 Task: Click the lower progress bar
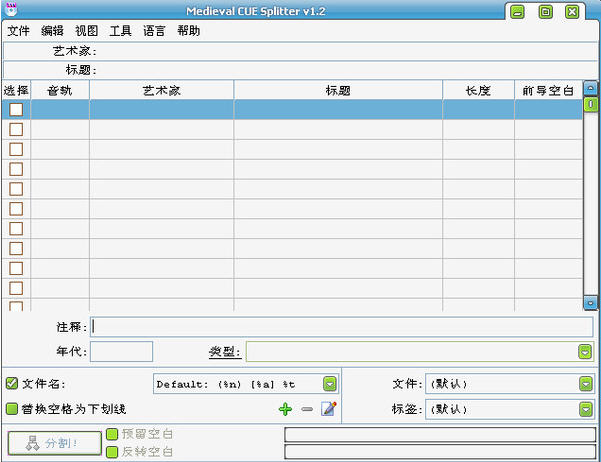pos(440,452)
